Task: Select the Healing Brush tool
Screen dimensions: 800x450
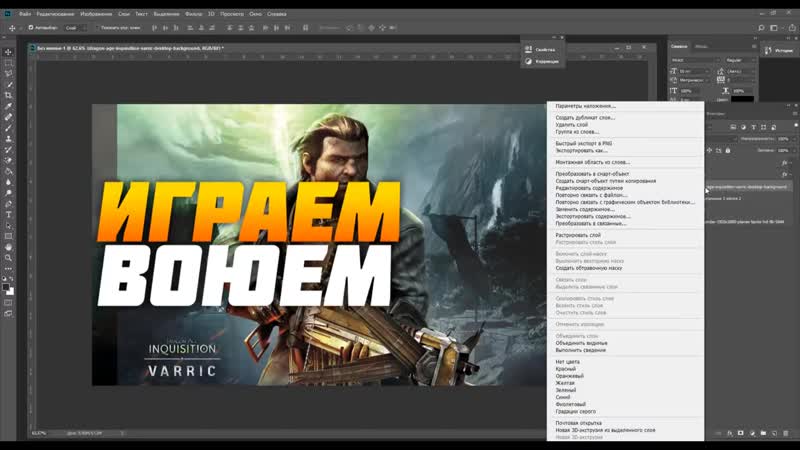Action: coord(8,117)
